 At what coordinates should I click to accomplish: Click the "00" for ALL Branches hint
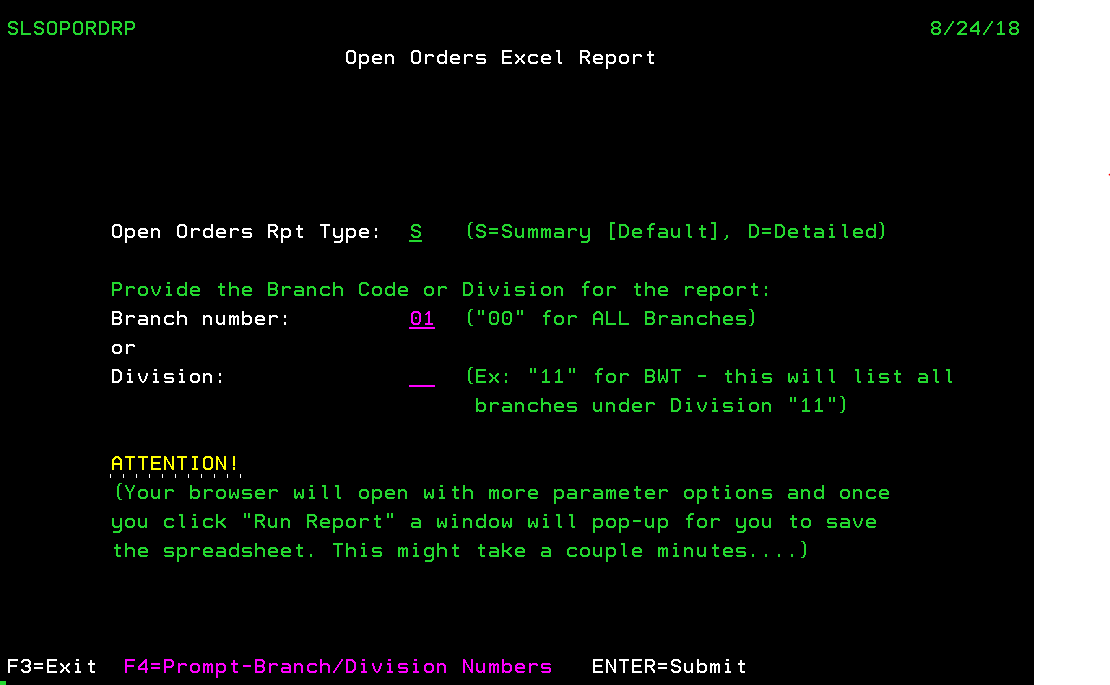(x=611, y=319)
